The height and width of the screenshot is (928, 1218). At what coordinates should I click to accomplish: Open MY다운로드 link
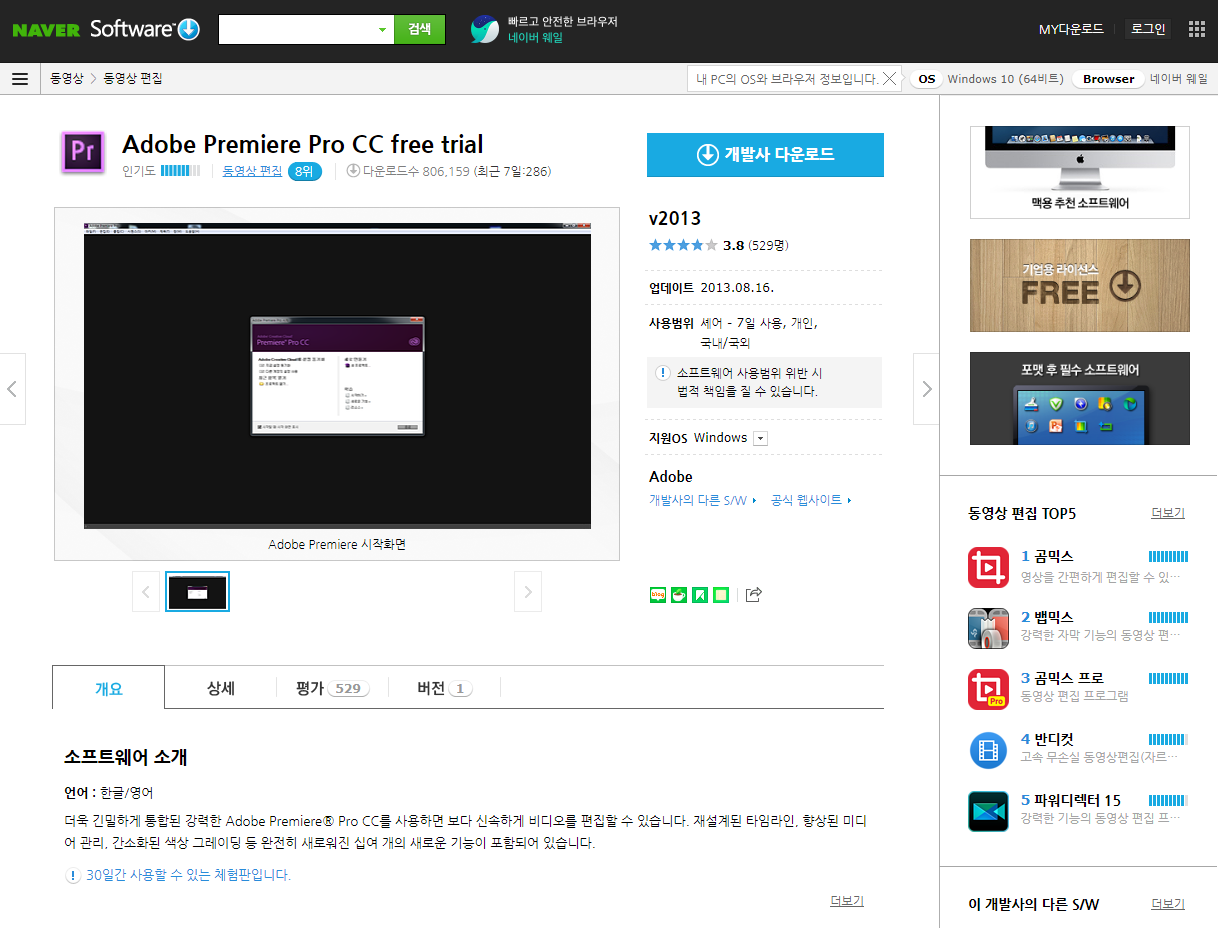click(1071, 29)
